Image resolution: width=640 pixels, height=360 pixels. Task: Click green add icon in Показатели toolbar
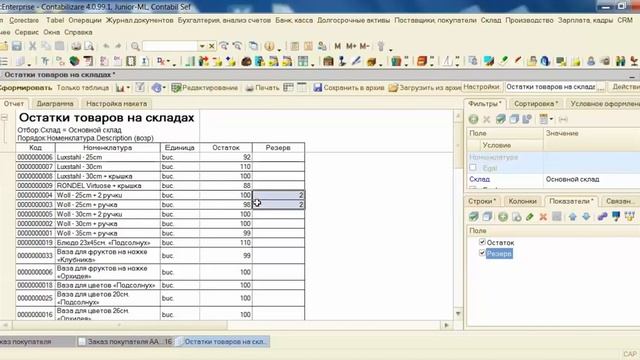pyautogui.click(x=503, y=217)
